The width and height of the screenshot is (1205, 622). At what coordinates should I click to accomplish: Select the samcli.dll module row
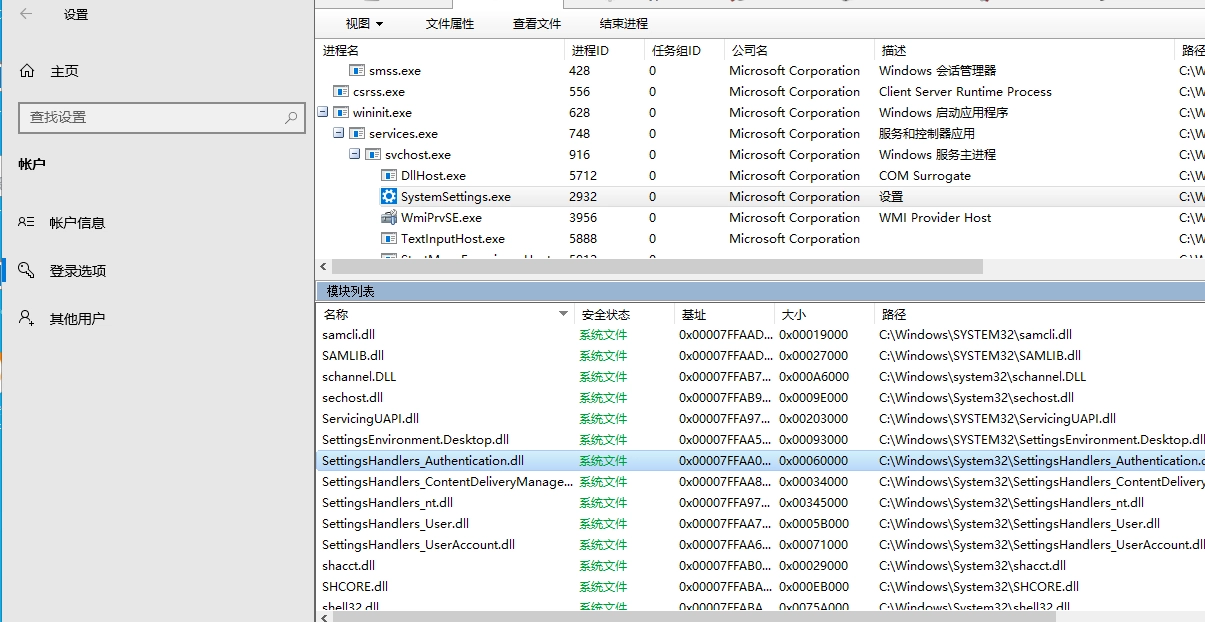click(x=760, y=335)
